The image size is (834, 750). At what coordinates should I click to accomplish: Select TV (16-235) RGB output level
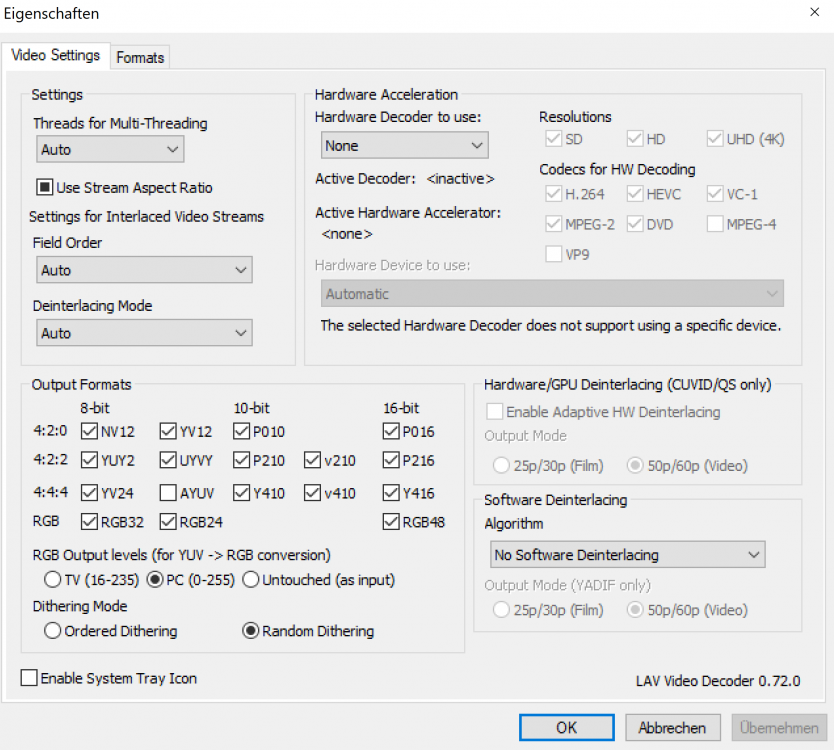52,579
